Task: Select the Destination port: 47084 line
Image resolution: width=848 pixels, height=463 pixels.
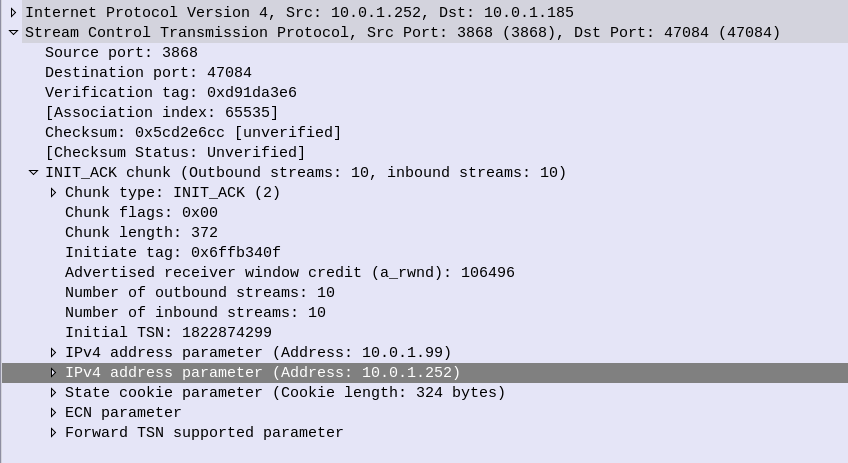Action: (148, 73)
